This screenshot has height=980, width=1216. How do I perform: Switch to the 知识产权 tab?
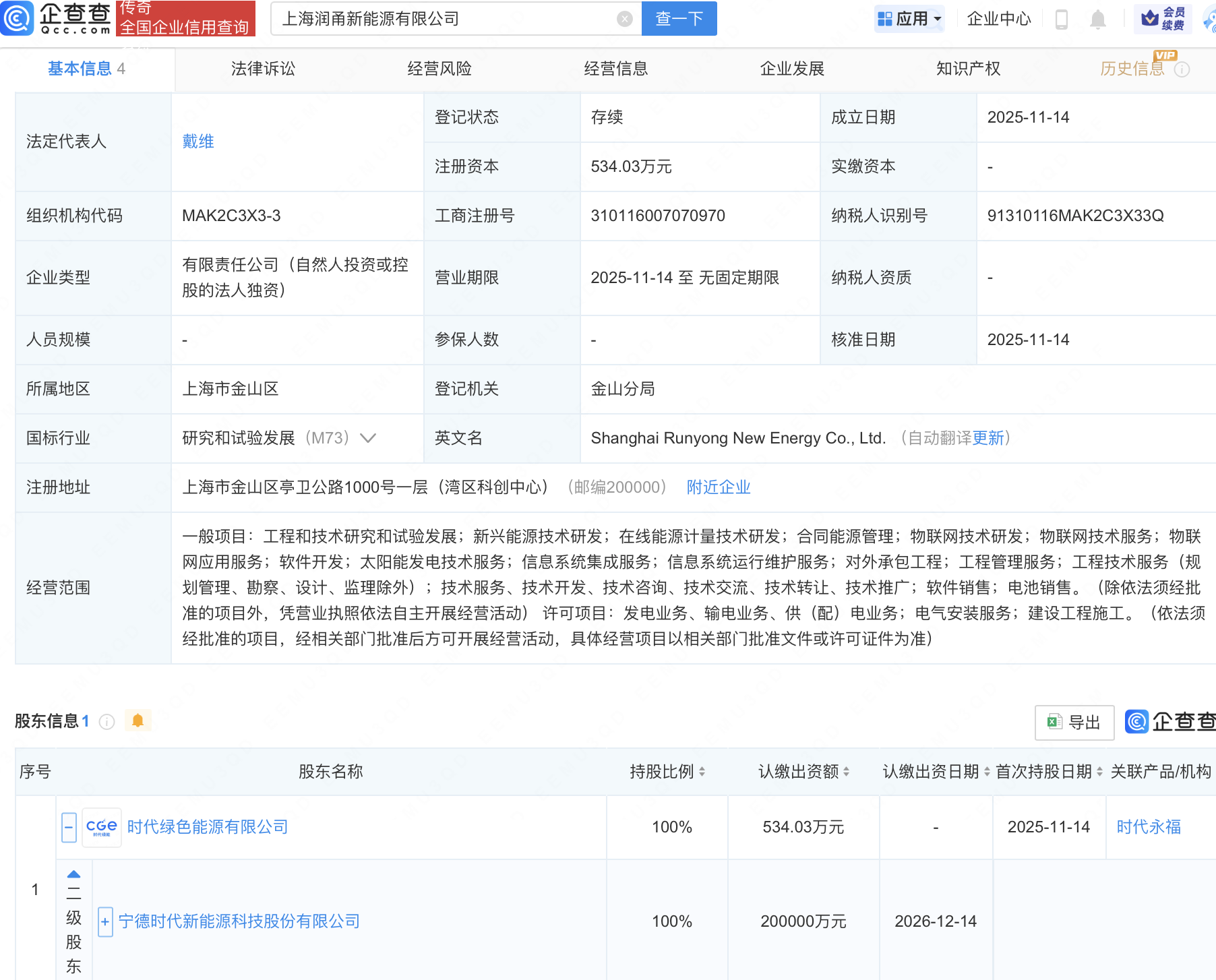coord(968,69)
